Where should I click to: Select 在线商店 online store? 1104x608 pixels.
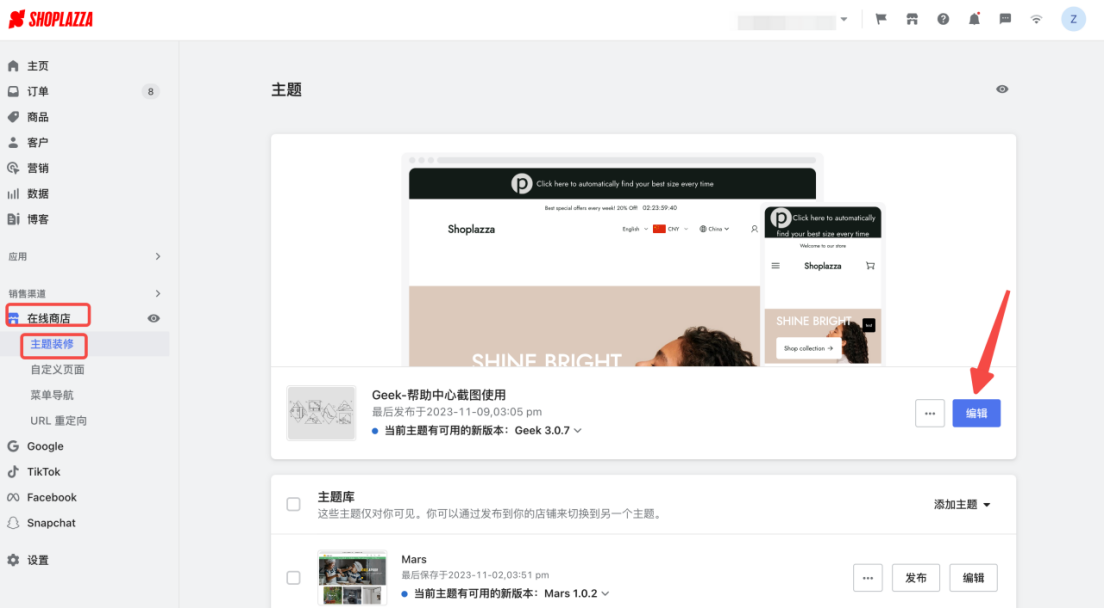point(48,319)
